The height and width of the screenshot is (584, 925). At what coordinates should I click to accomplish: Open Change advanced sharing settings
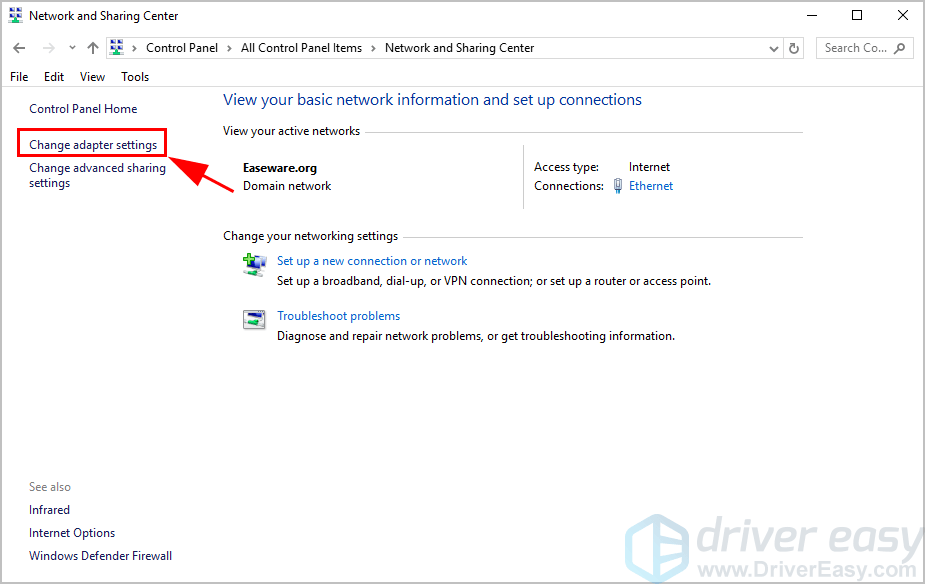pos(97,175)
